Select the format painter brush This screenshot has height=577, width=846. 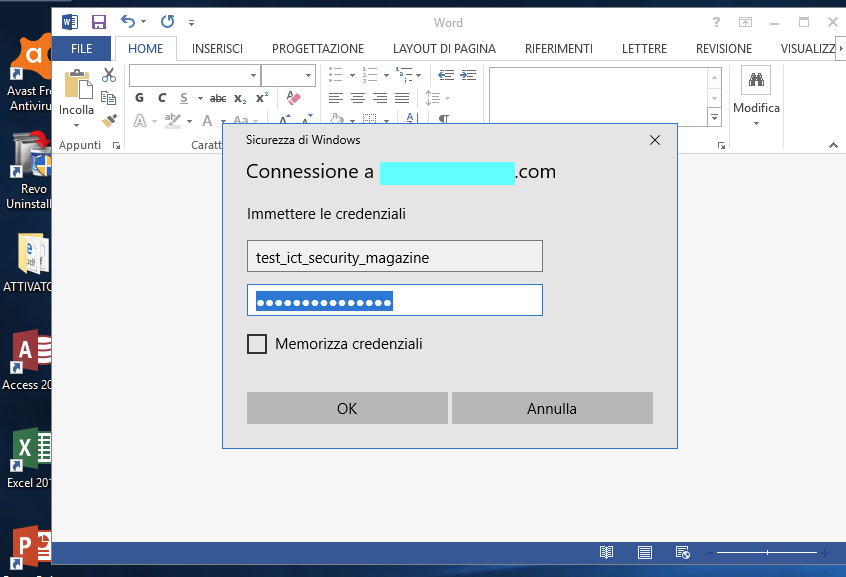[x=109, y=120]
